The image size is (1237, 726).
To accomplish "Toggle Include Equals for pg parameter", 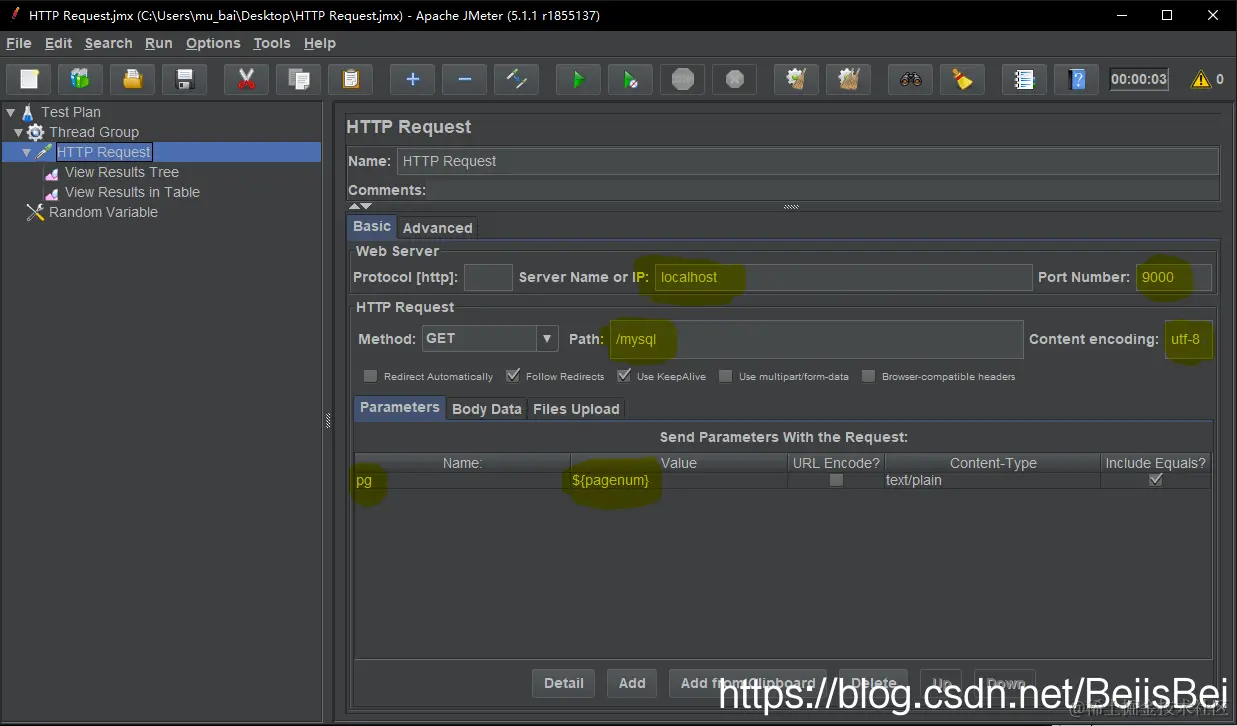I will (x=1156, y=480).
